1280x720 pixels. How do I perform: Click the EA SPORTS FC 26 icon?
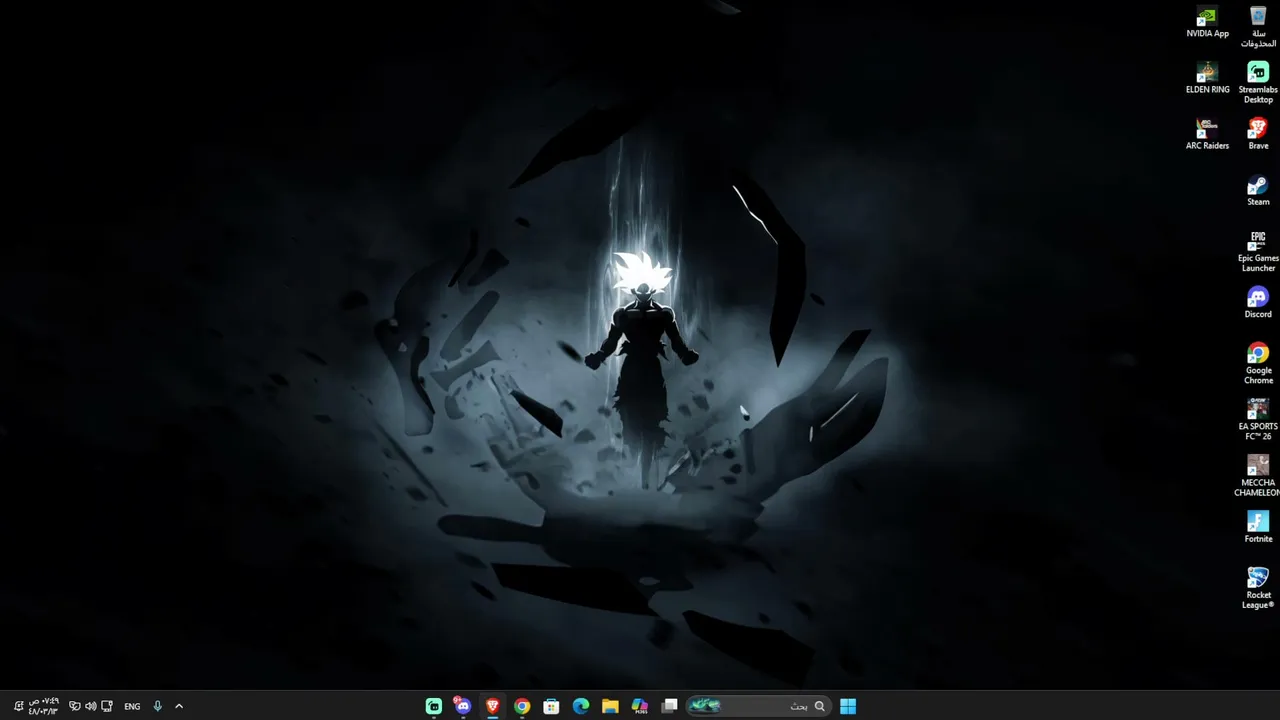click(x=1258, y=419)
